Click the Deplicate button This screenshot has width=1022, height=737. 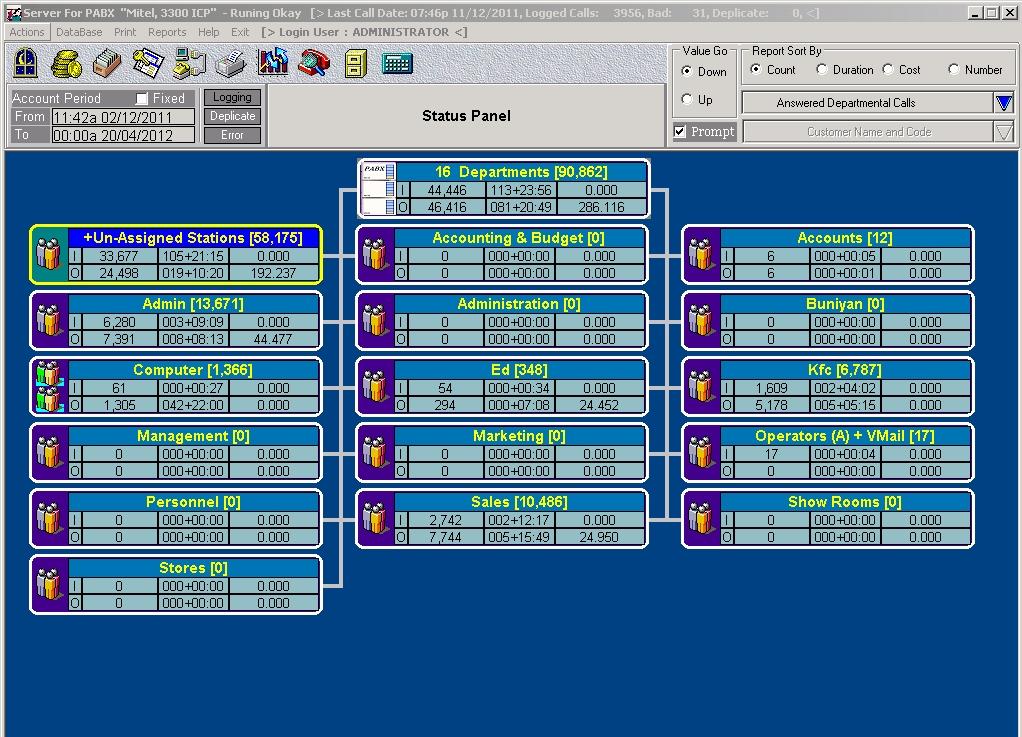[x=232, y=116]
